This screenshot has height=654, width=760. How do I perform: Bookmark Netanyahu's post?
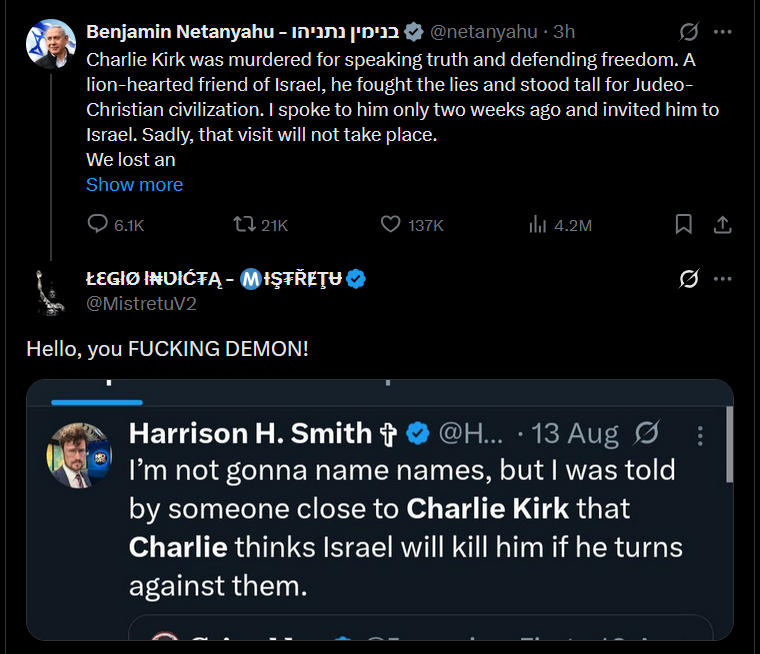pos(684,225)
